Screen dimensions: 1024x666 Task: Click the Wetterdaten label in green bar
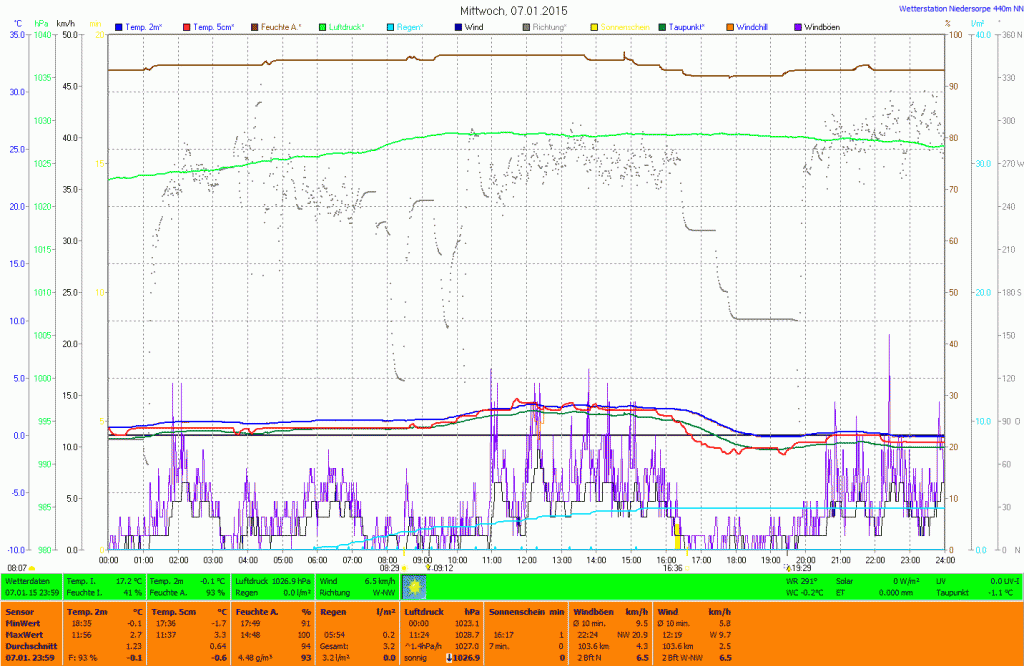click(x=26, y=580)
